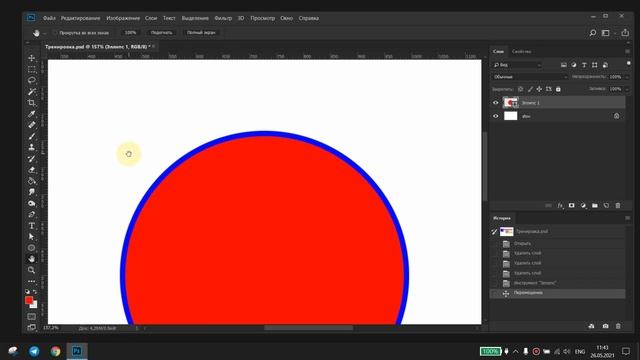Toggle adjustment layers filter icon
This screenshot has width=640, height=360.
pyautogui.click(x=574, y=65)
